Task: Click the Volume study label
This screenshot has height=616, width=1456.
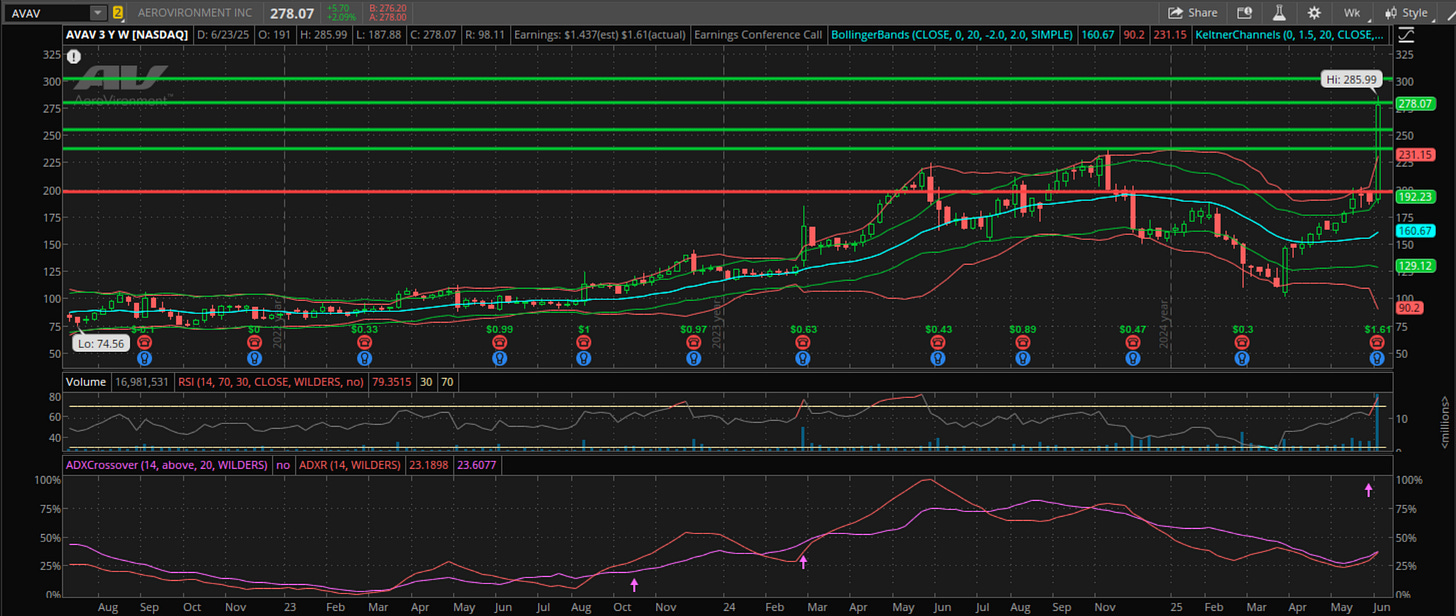Action: click(x=86, y=382)
